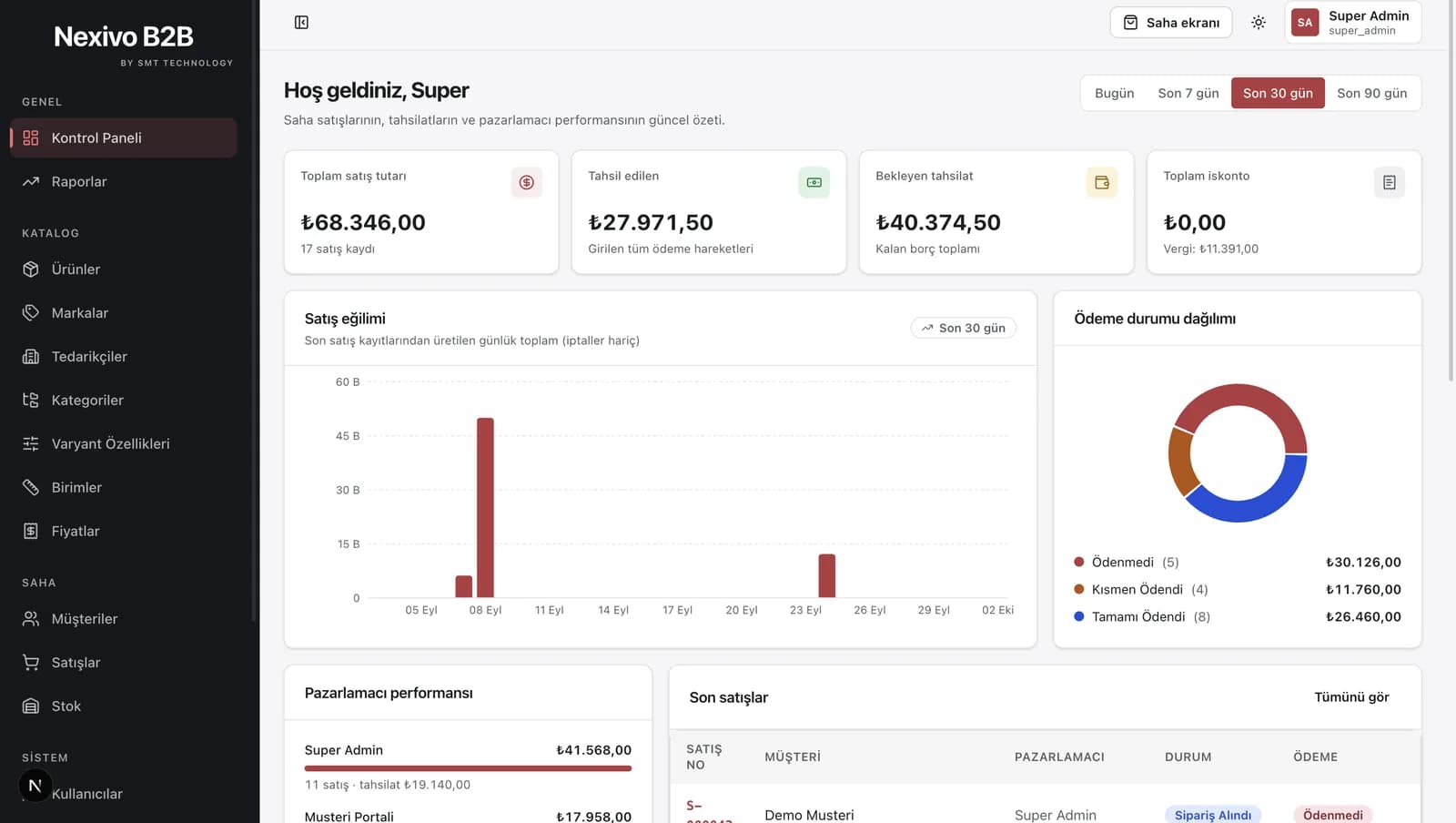Click the Toplam iskonto receipt icon
The width and height of the screenshot is (1456, 823).
(x=1390, y=182)
